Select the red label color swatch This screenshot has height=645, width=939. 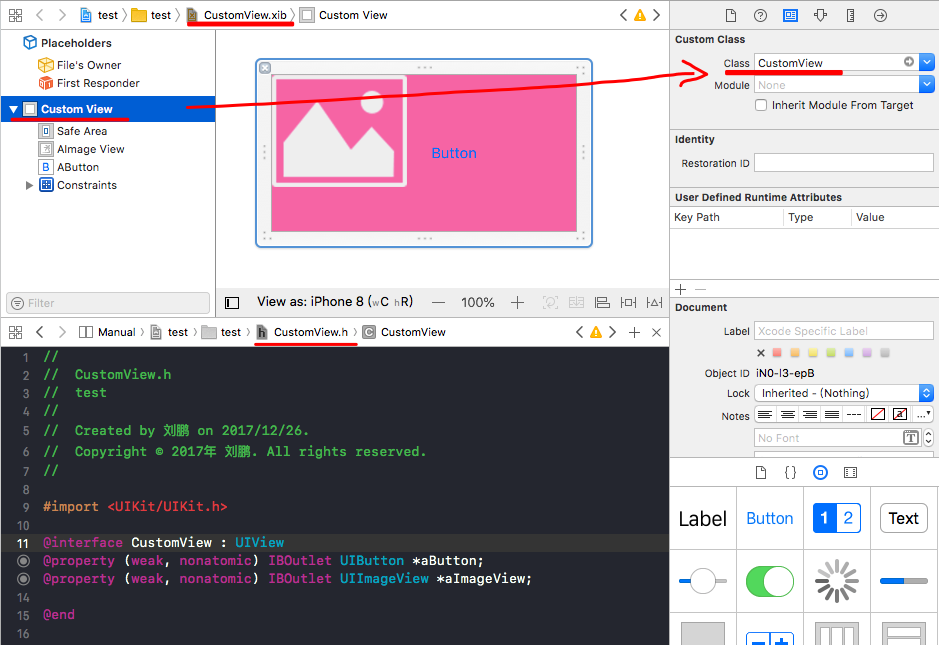click(x=777, y=353)
